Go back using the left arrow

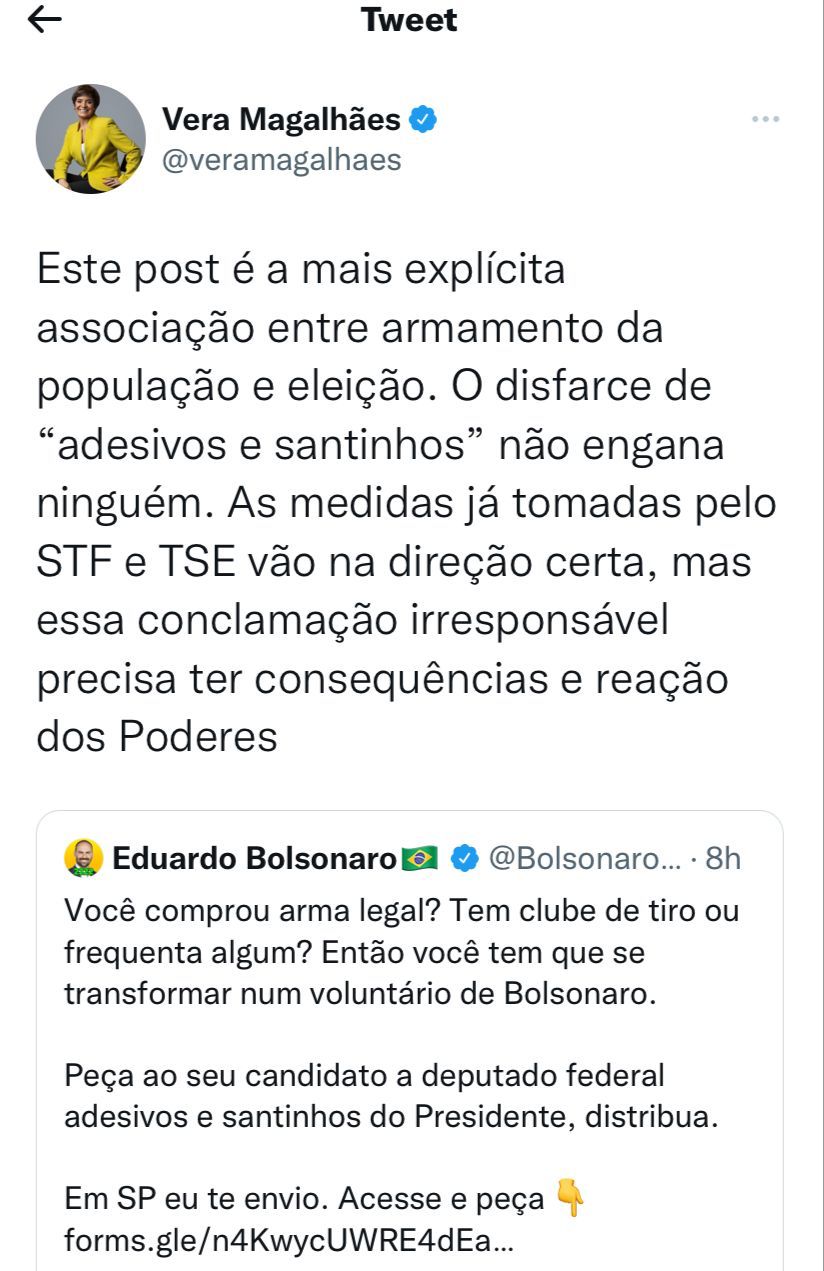[45, 21]
